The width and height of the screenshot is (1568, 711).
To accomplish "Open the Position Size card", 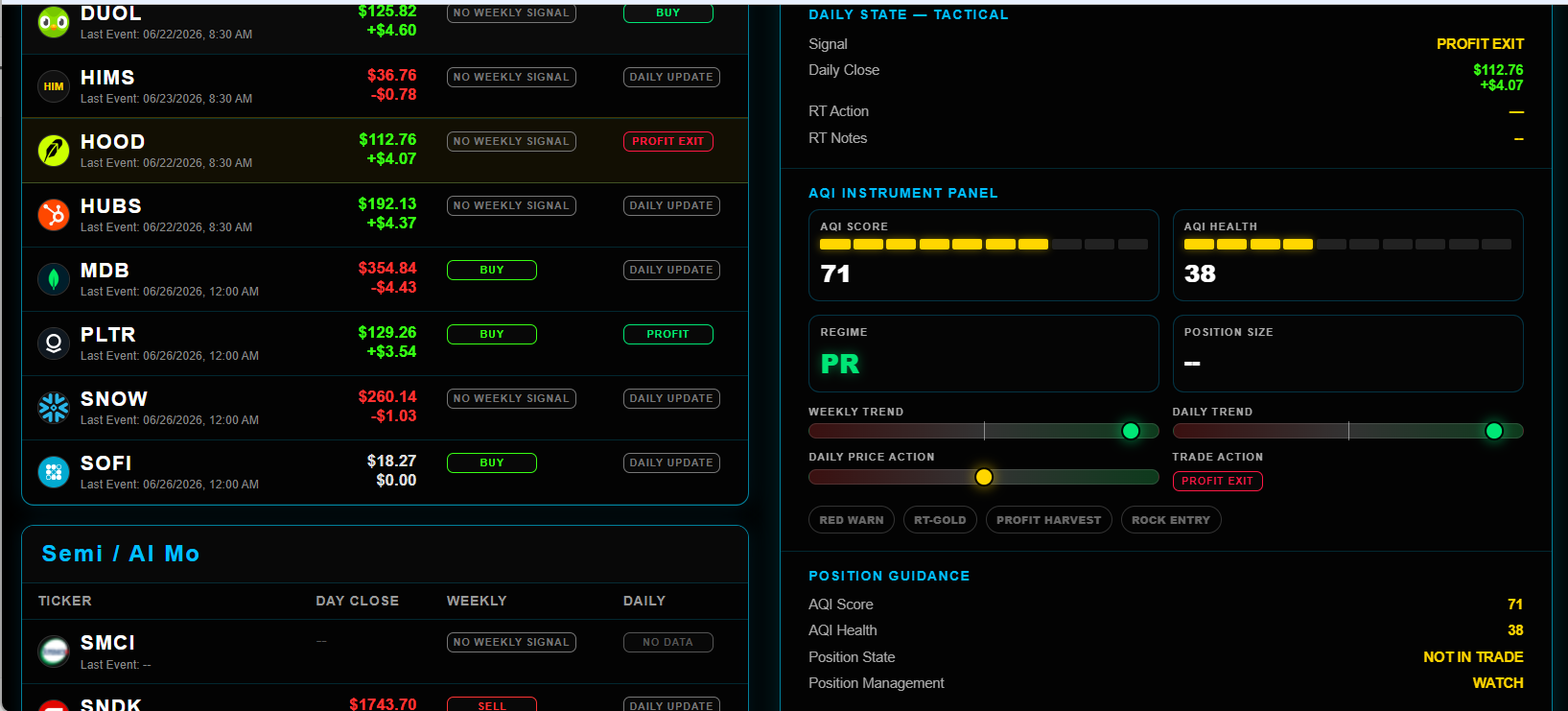I will [1347, 353].
